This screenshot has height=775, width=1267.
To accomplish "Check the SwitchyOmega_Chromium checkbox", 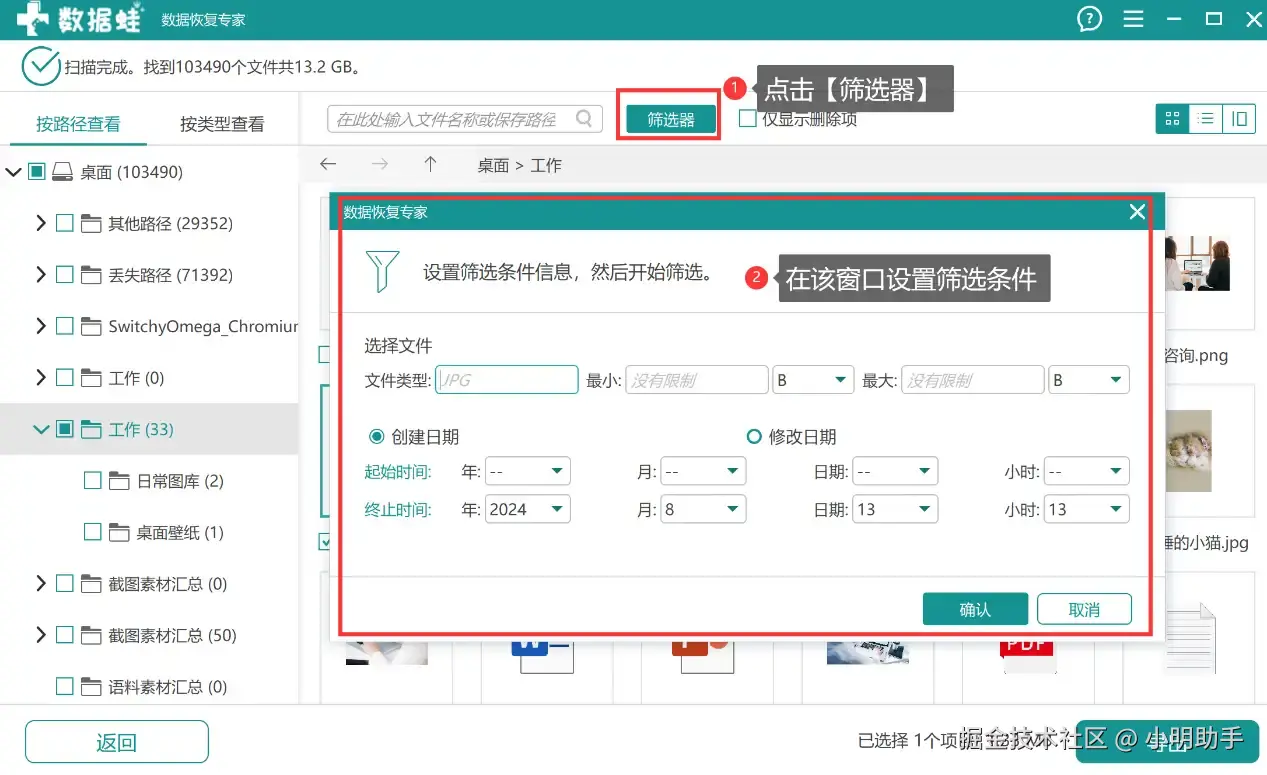I will pos(65,326).
